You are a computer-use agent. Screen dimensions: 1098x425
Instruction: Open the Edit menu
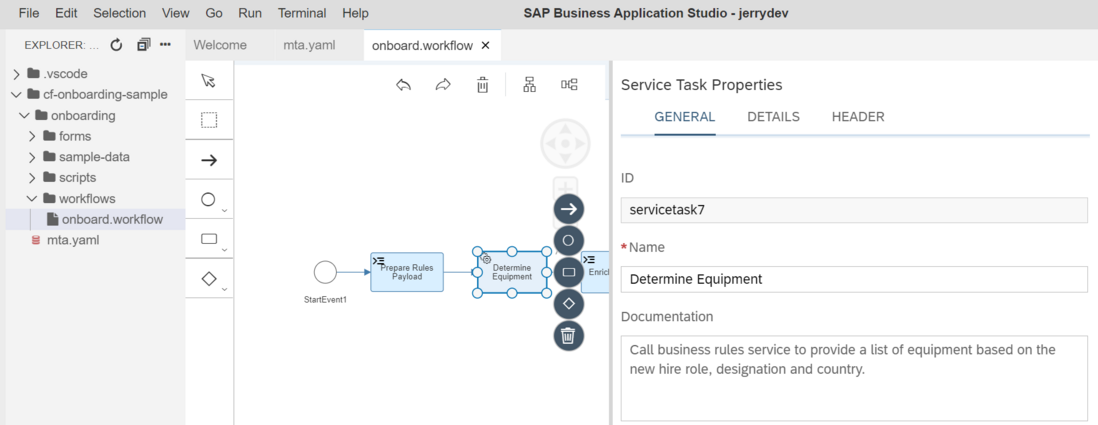[67, 13]
